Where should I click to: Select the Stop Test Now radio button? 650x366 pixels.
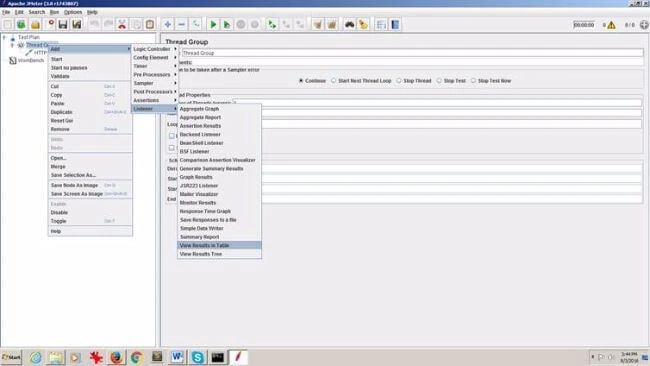tap(473, 81)
